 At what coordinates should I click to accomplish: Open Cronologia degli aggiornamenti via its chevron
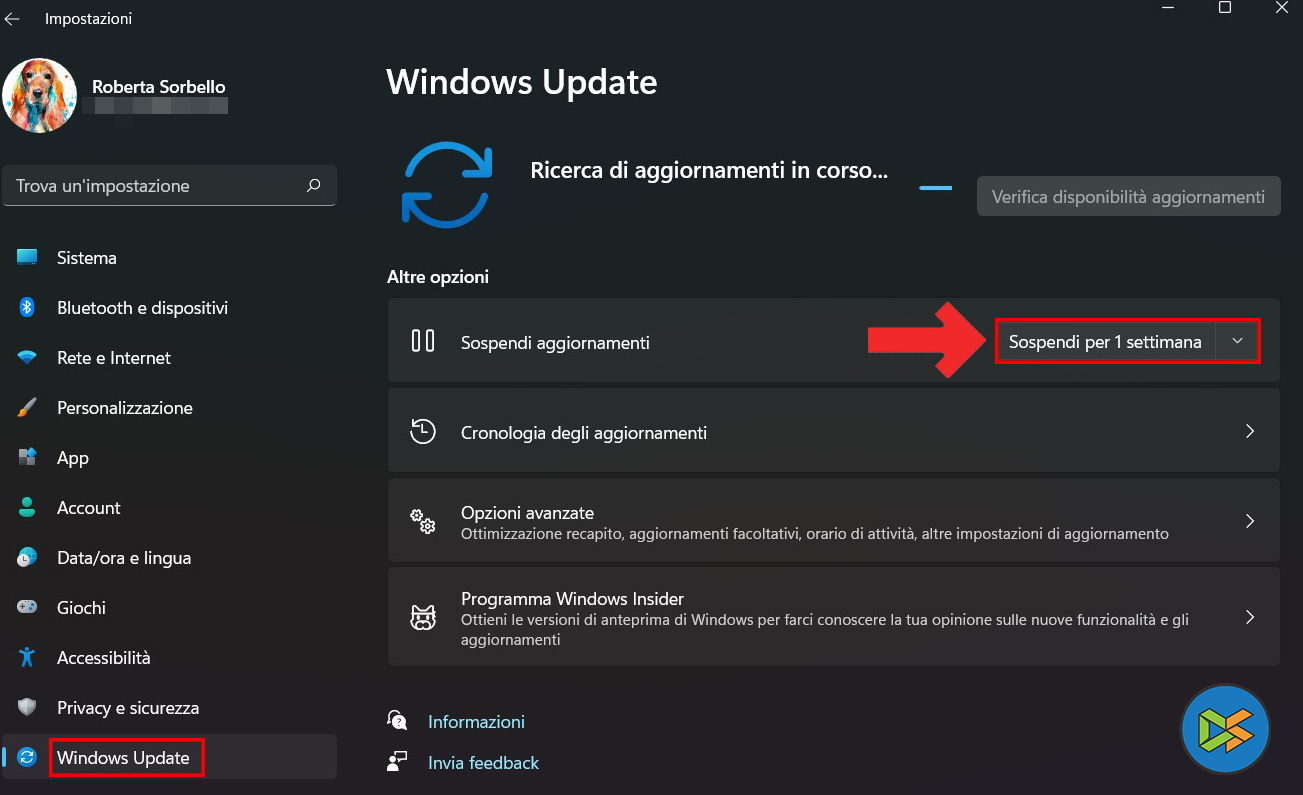(x=1250, y=432)
